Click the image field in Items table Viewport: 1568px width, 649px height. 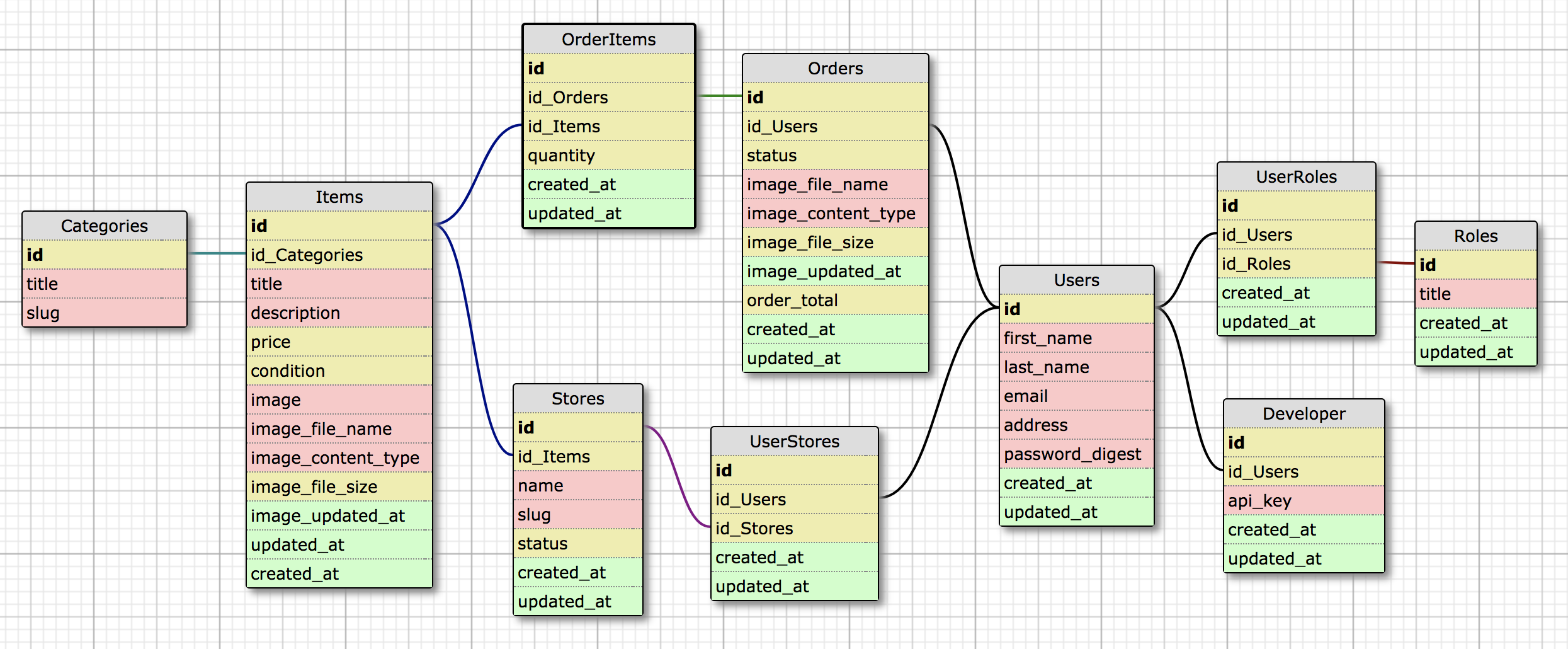coord(339,399)
